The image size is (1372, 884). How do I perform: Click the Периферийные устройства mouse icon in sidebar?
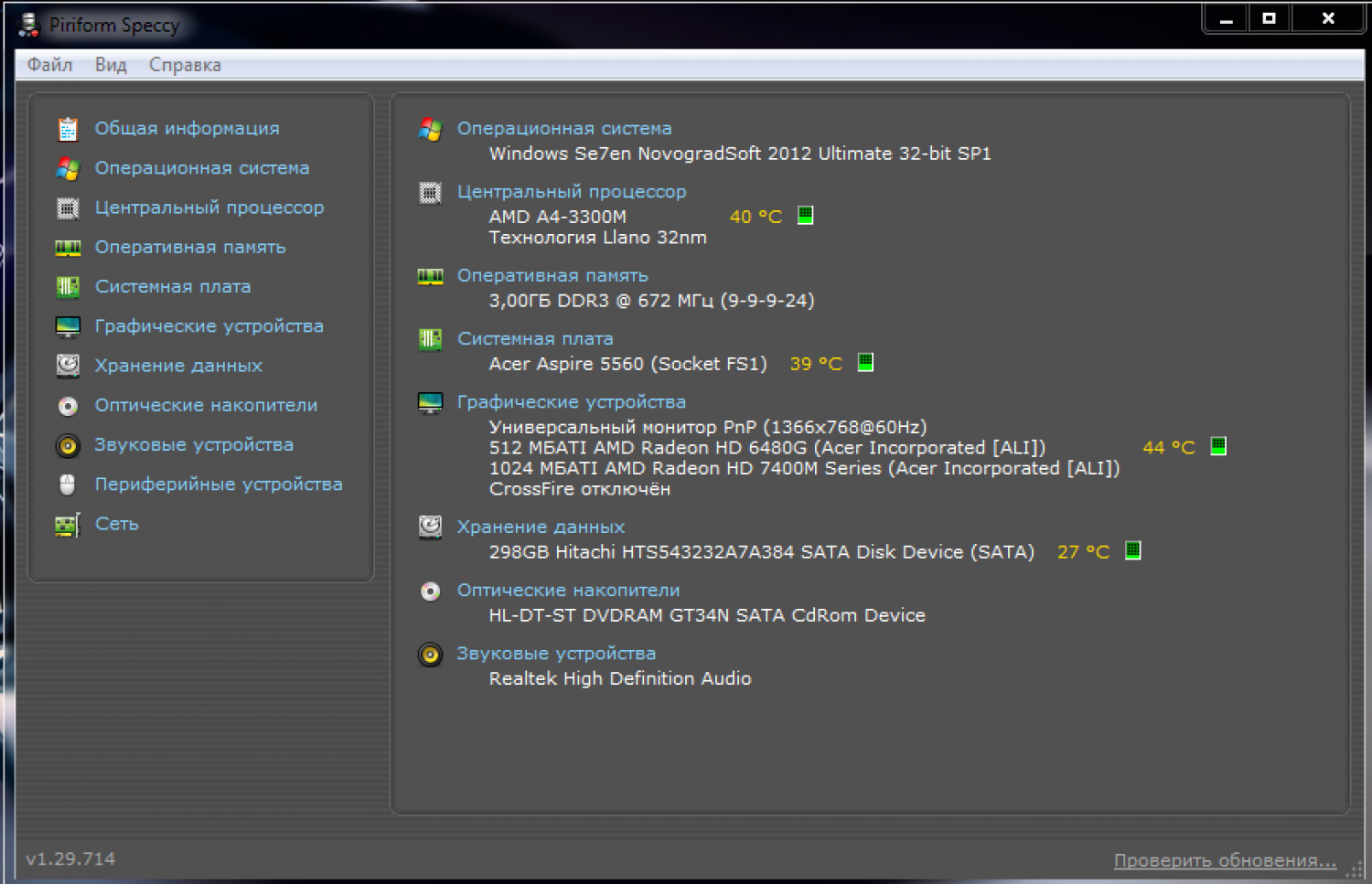coord(68,485)
